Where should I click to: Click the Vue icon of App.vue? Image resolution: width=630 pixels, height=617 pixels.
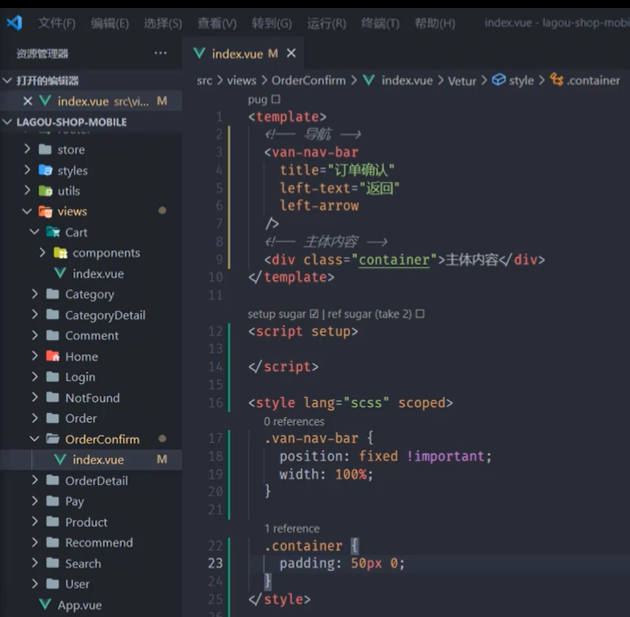pyautogui.click(x=45, y=604)
